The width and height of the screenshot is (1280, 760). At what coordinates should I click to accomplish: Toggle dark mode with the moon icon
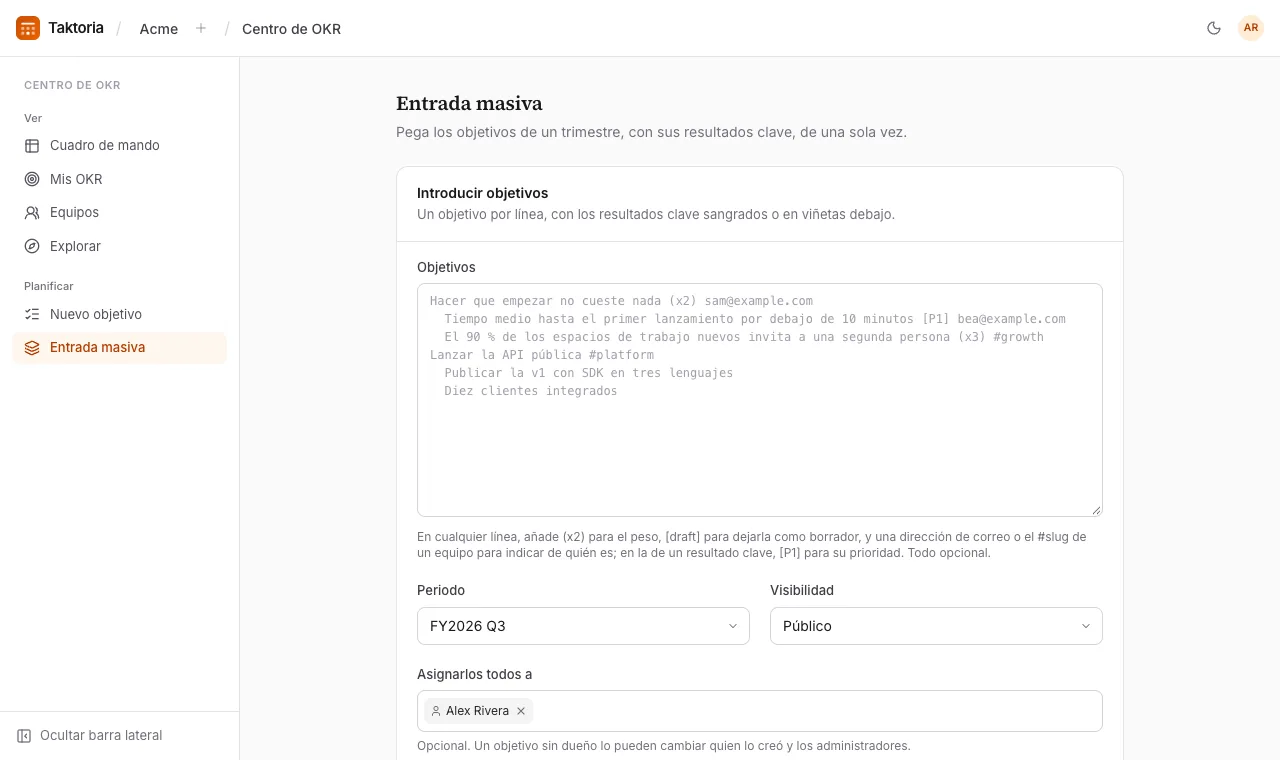pos(1214,28)
